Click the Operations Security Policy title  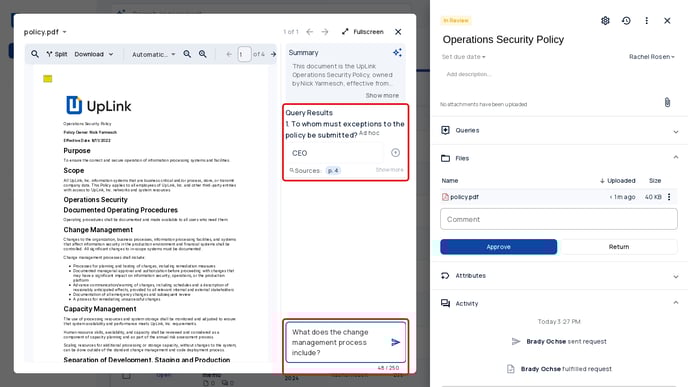point(503,39)
